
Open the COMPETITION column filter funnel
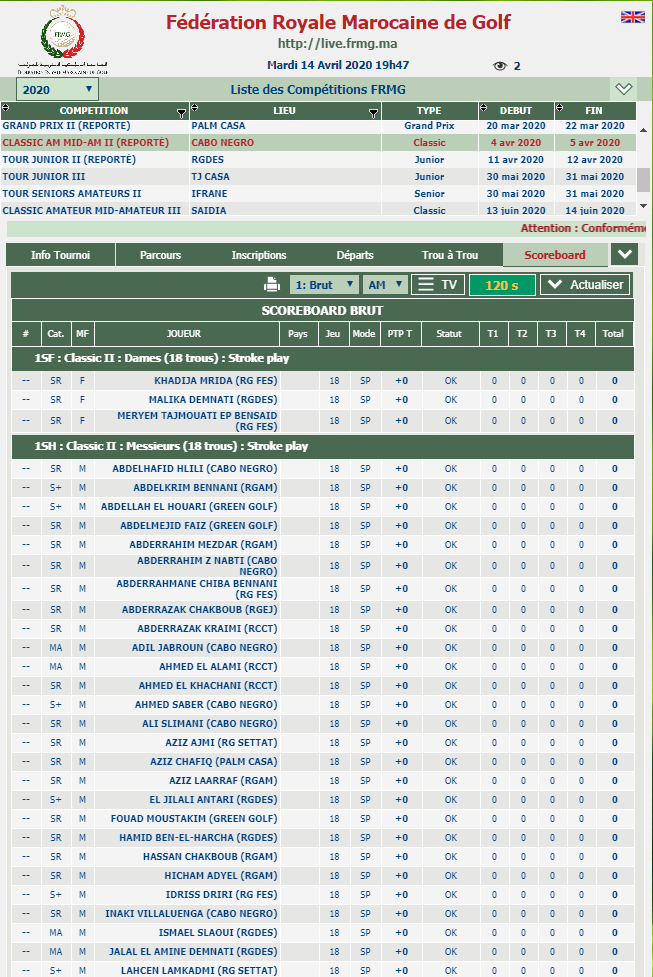pos(181,113)
